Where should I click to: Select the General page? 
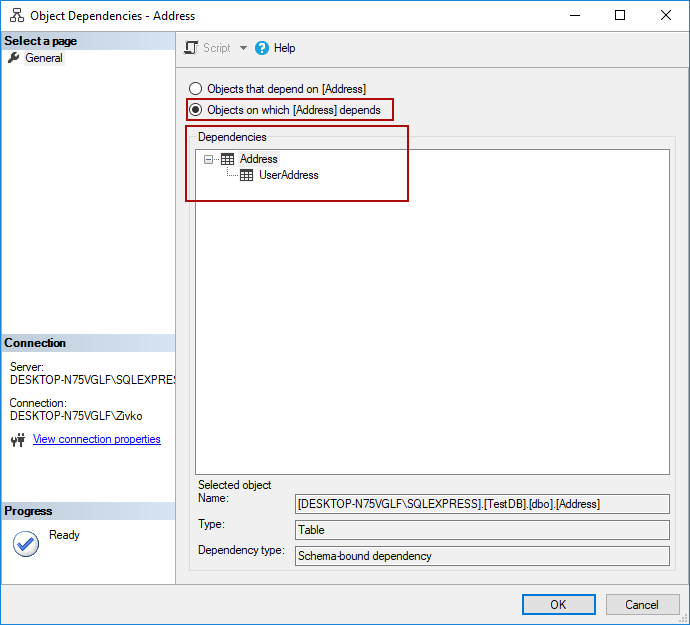point(44,58)
